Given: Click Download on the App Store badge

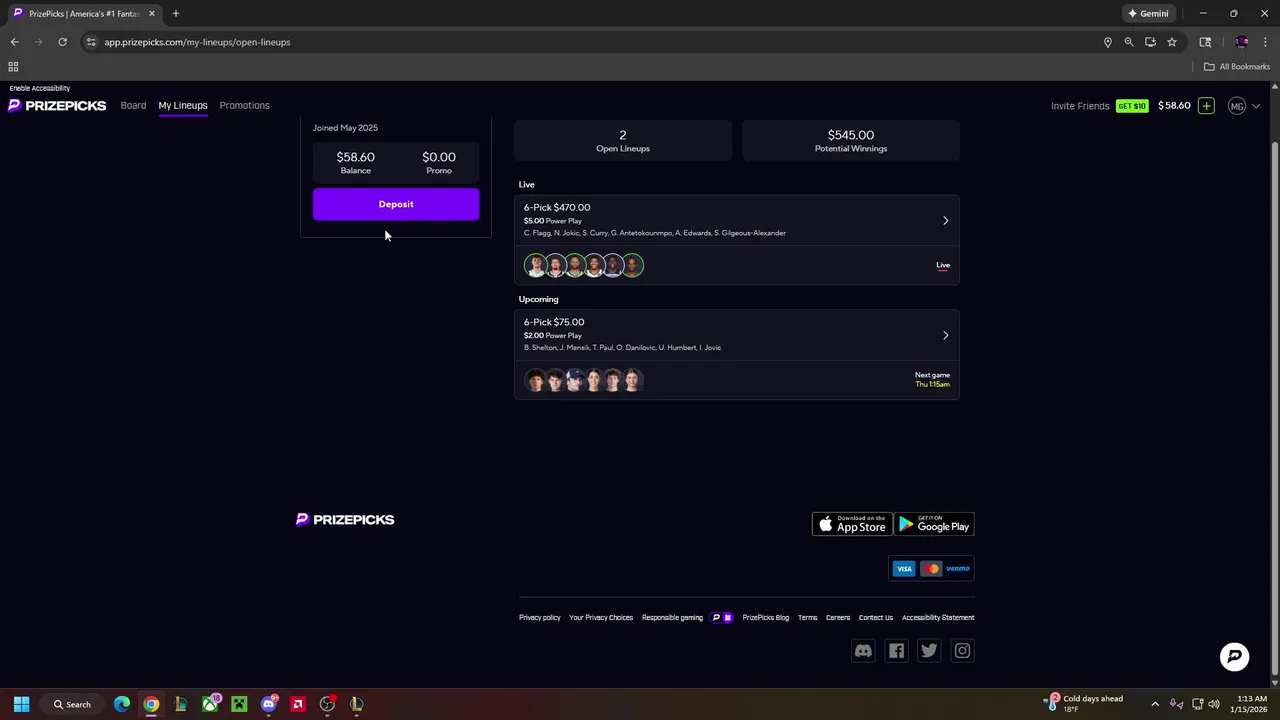Looking at the screenshot, I should (x=851, y=524).
